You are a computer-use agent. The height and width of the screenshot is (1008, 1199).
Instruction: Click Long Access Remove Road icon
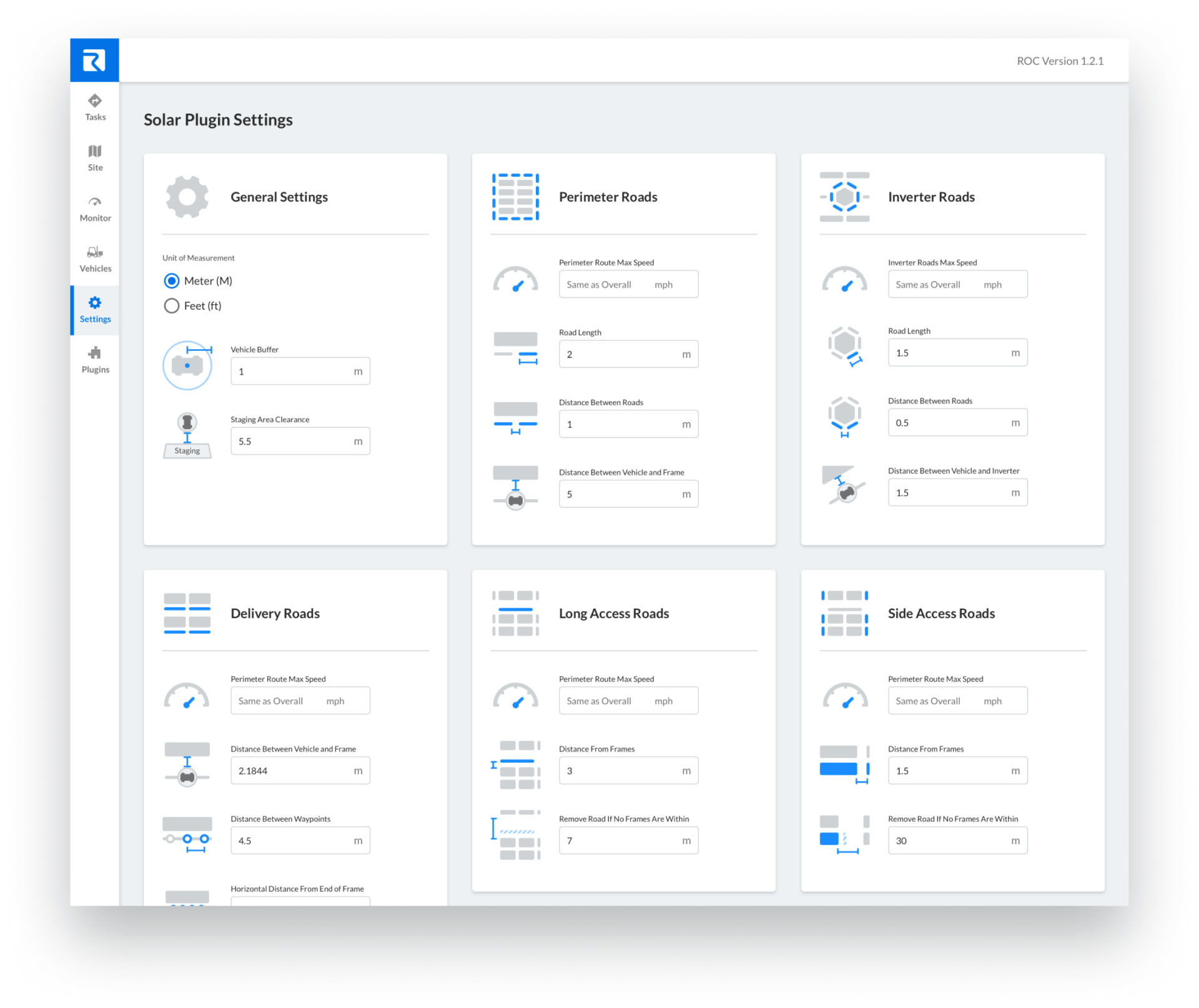pos(515,835)
